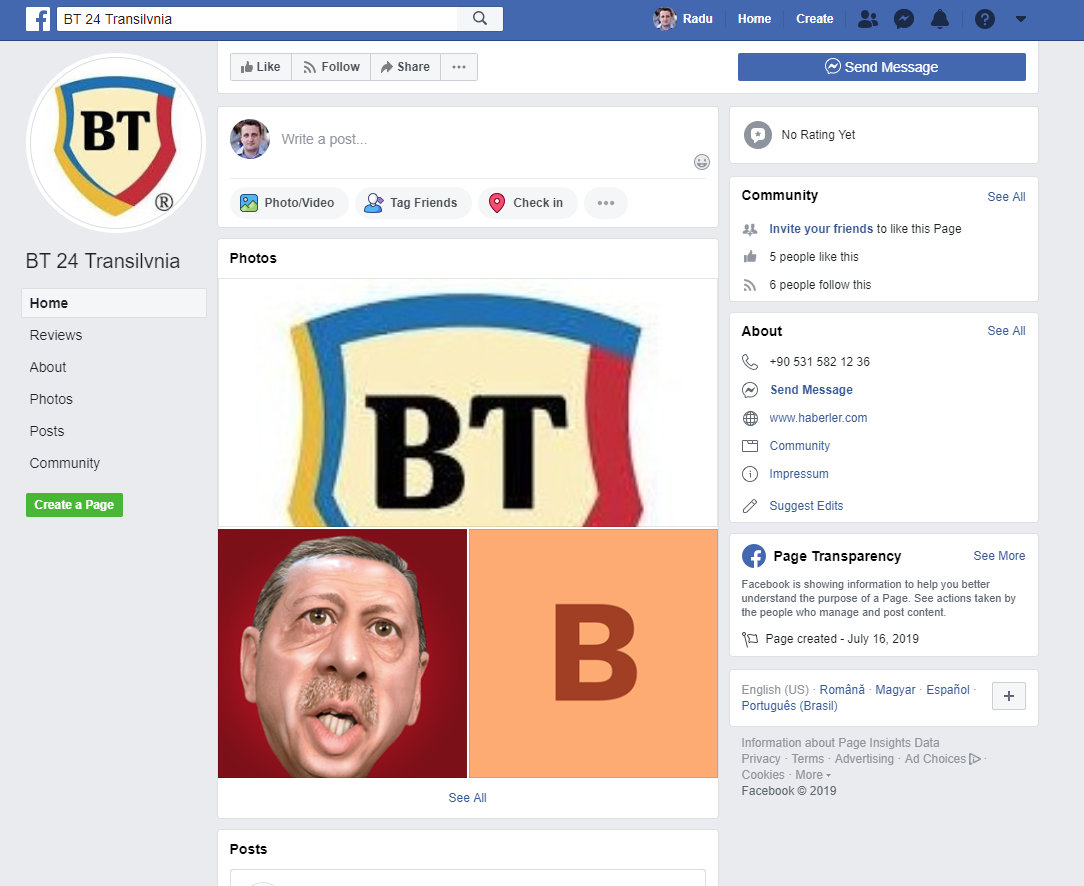Click See More in Page Transparency
This screenshot has width=1084, height=886.
click(1000, 556)
